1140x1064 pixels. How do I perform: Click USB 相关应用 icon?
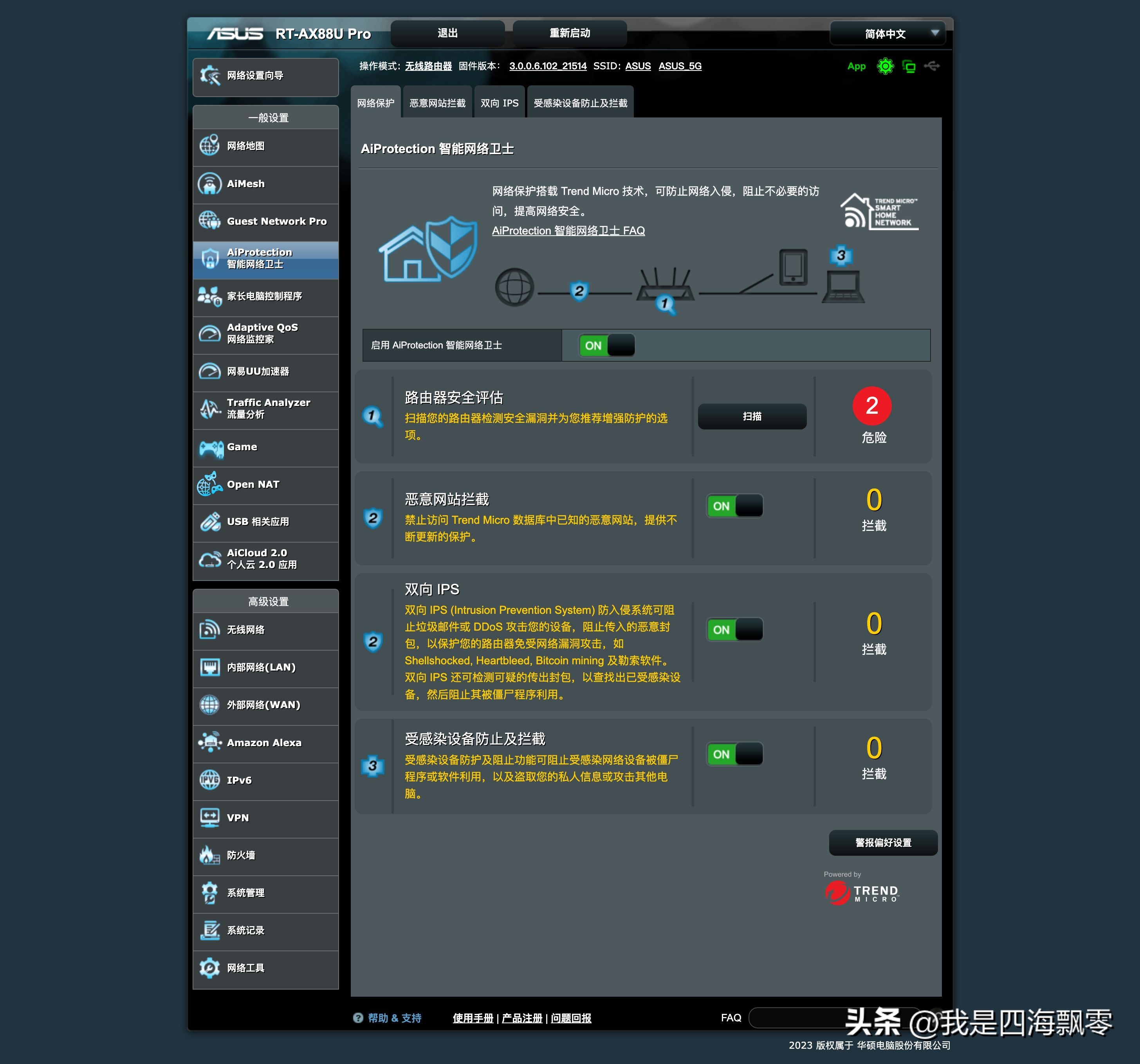coord(210,522)
